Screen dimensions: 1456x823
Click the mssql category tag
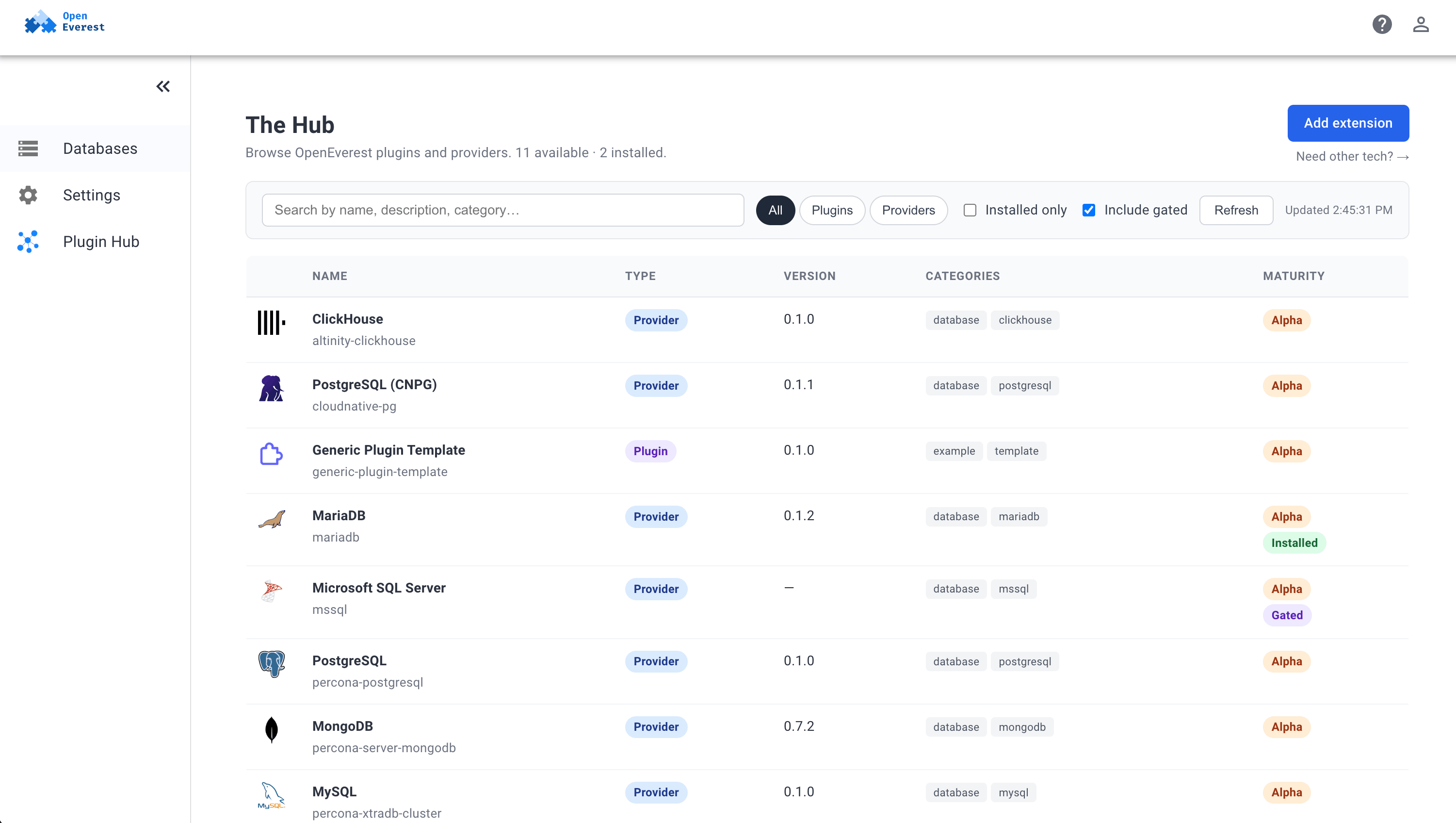pos(1013,590)
